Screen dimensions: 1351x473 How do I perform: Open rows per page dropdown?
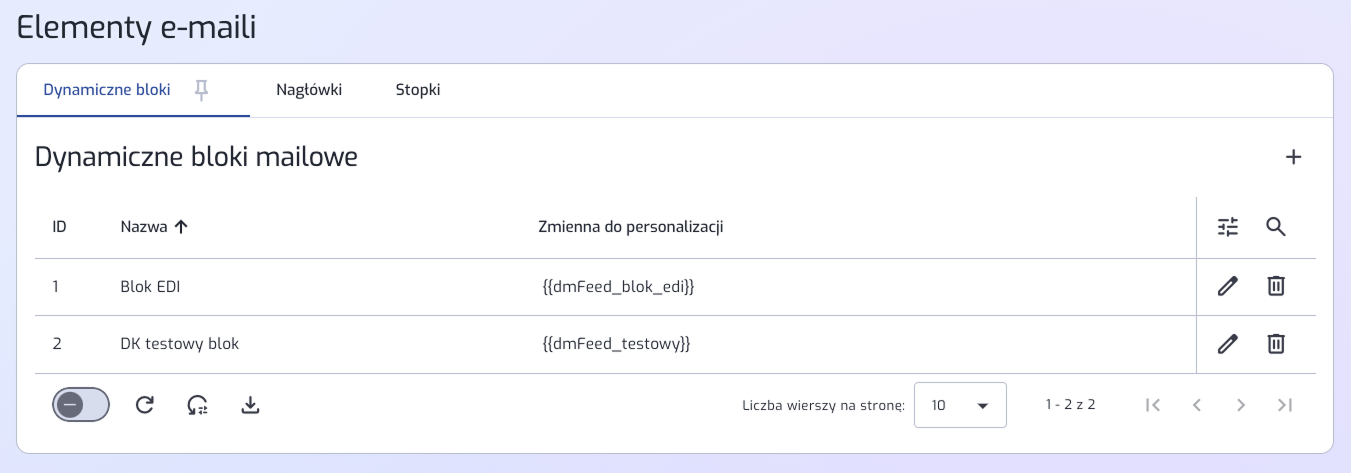tap(960, 405)
